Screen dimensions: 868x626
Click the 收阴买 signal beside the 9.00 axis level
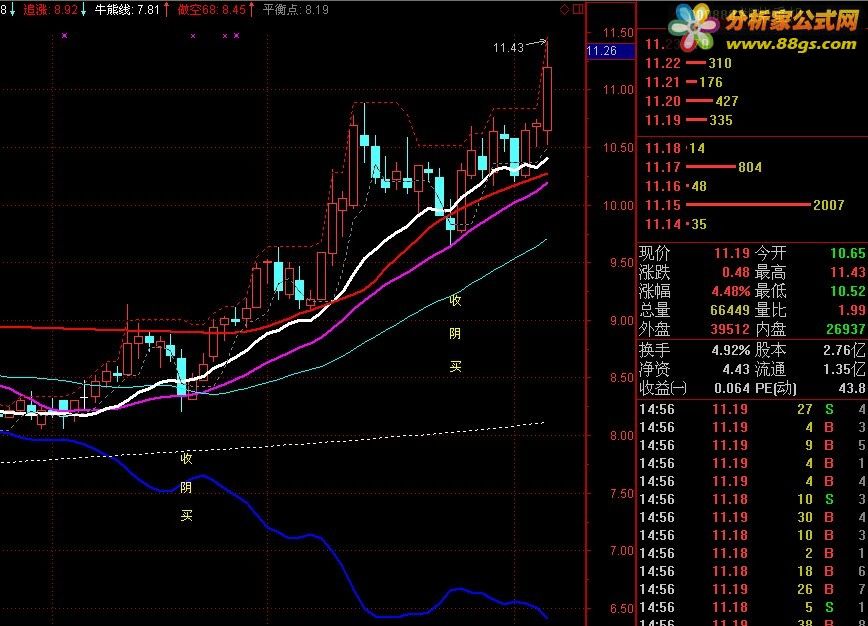tap(455, 333)
